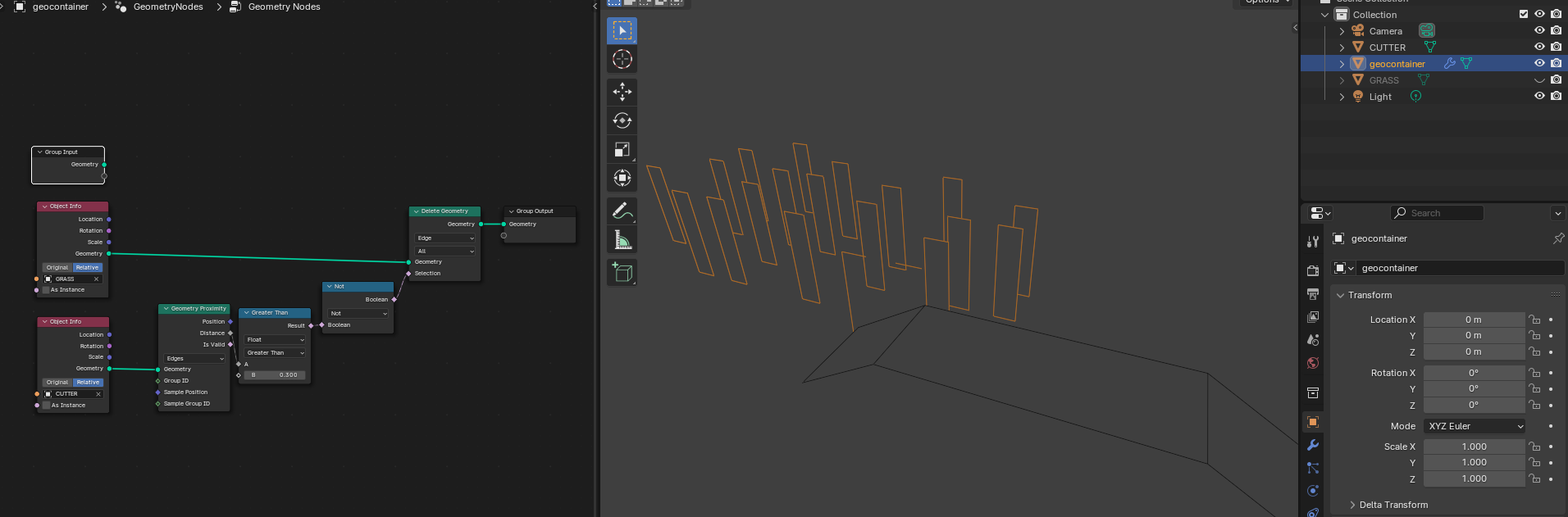Expand the Camera item in outliner

coord(1342,30)
